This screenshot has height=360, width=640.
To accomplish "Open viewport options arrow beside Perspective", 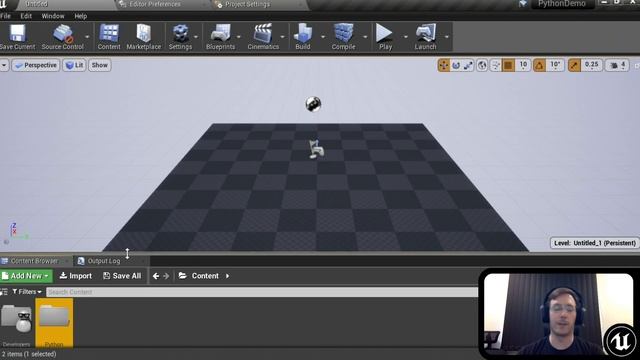I will [4, 65].
